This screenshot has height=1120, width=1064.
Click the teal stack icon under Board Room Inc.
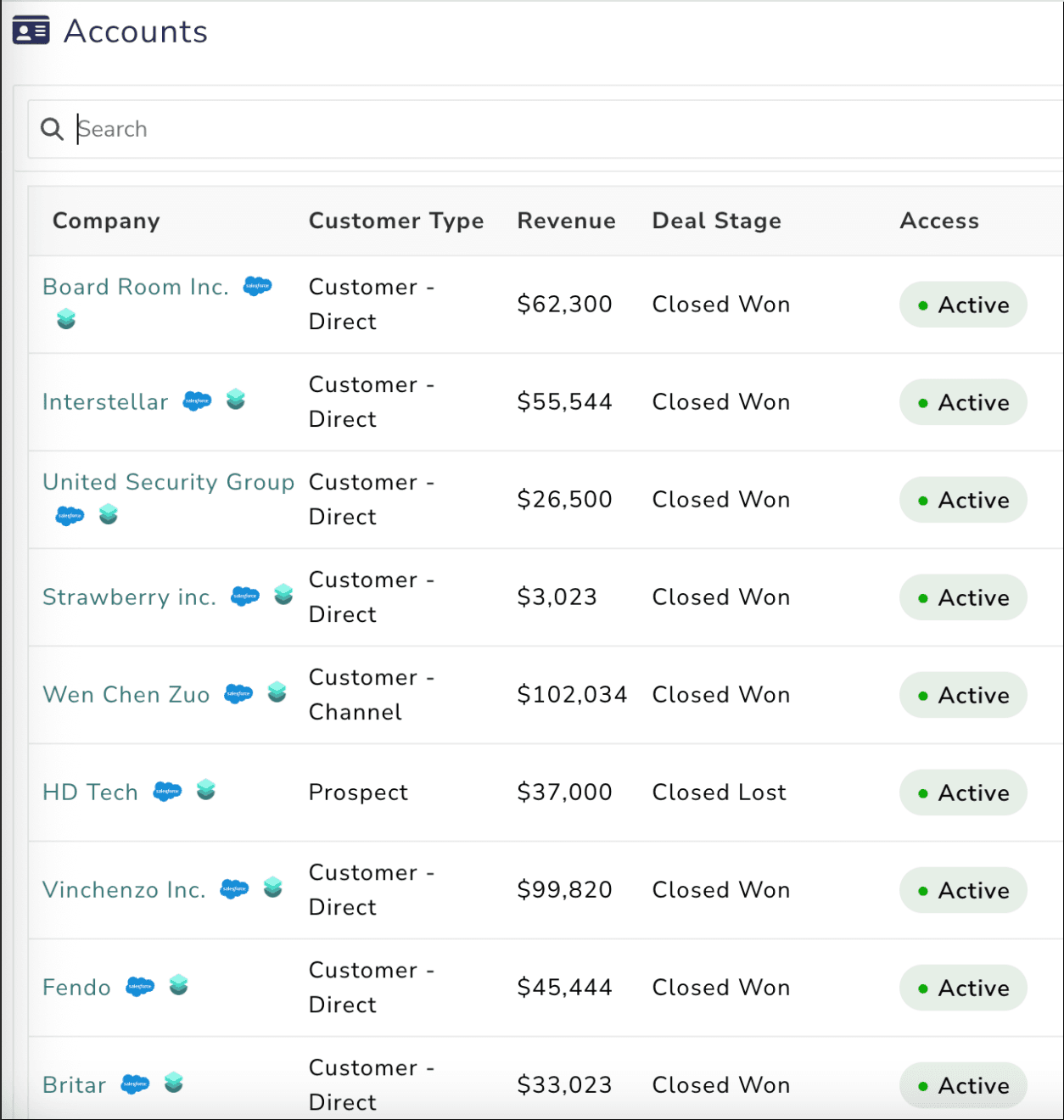pyautogui.click(x=66, y=319)
